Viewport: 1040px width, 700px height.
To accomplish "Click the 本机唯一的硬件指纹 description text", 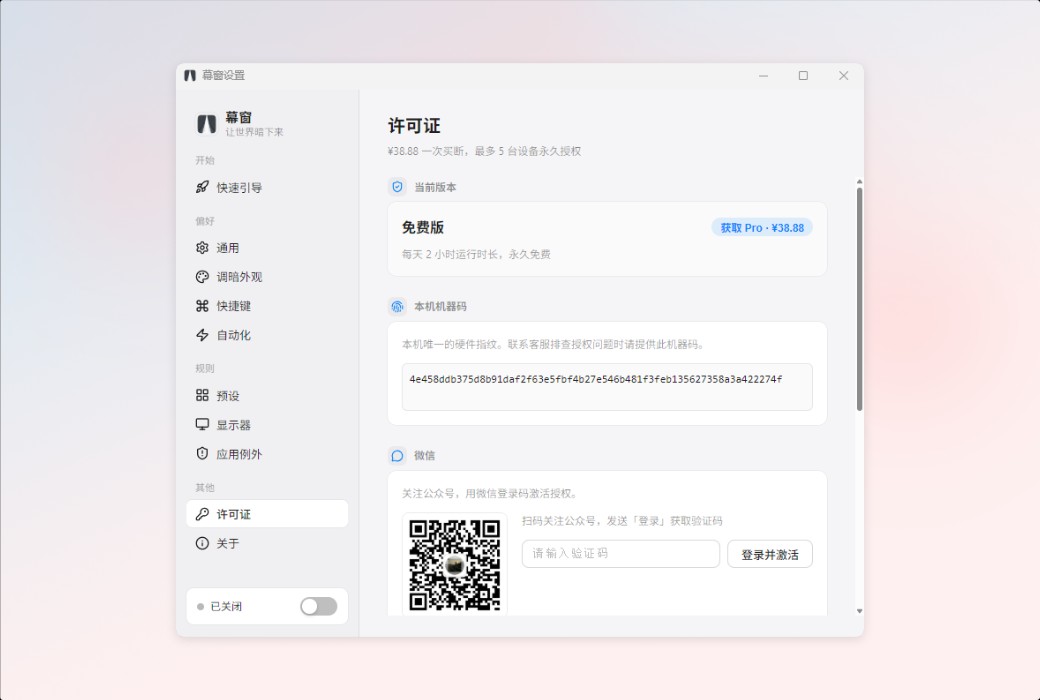I will (x=554, y=344).
